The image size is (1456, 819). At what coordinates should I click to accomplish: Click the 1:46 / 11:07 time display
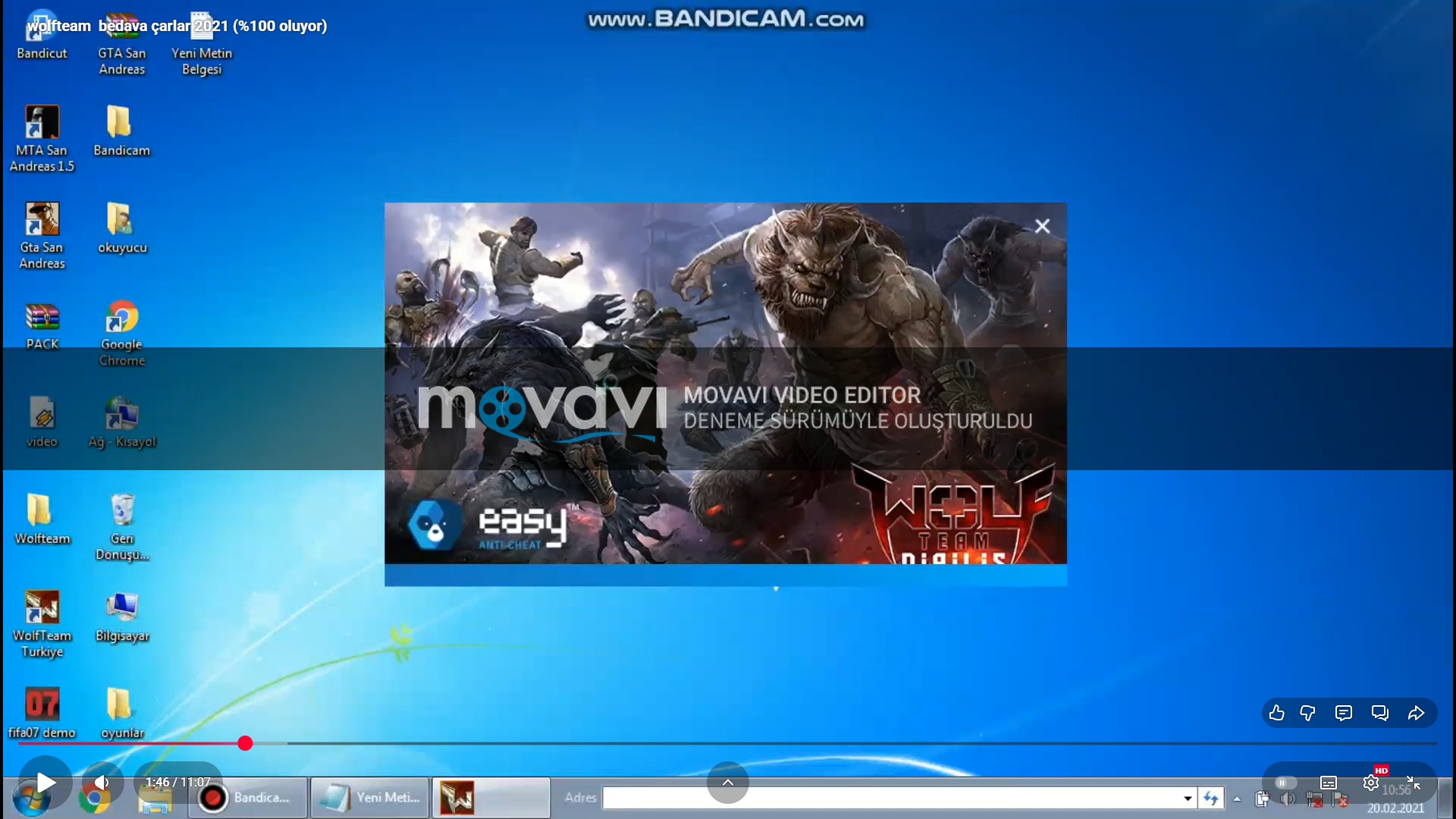[x=178, y=782]
